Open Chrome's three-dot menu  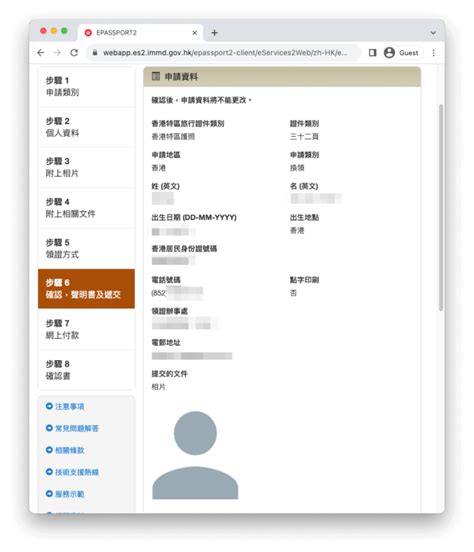[434, 53]
